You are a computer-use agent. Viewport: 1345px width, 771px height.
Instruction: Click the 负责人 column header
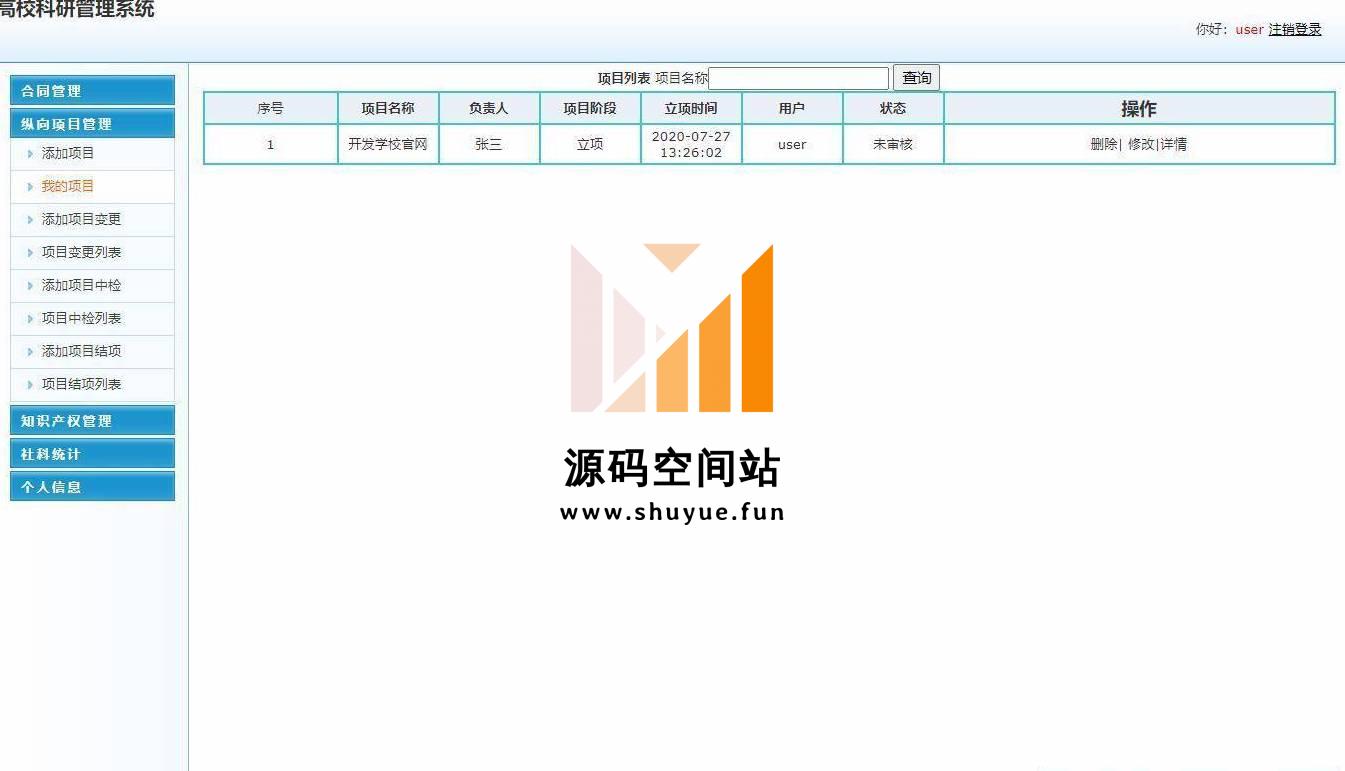click(x=489, y=108)
